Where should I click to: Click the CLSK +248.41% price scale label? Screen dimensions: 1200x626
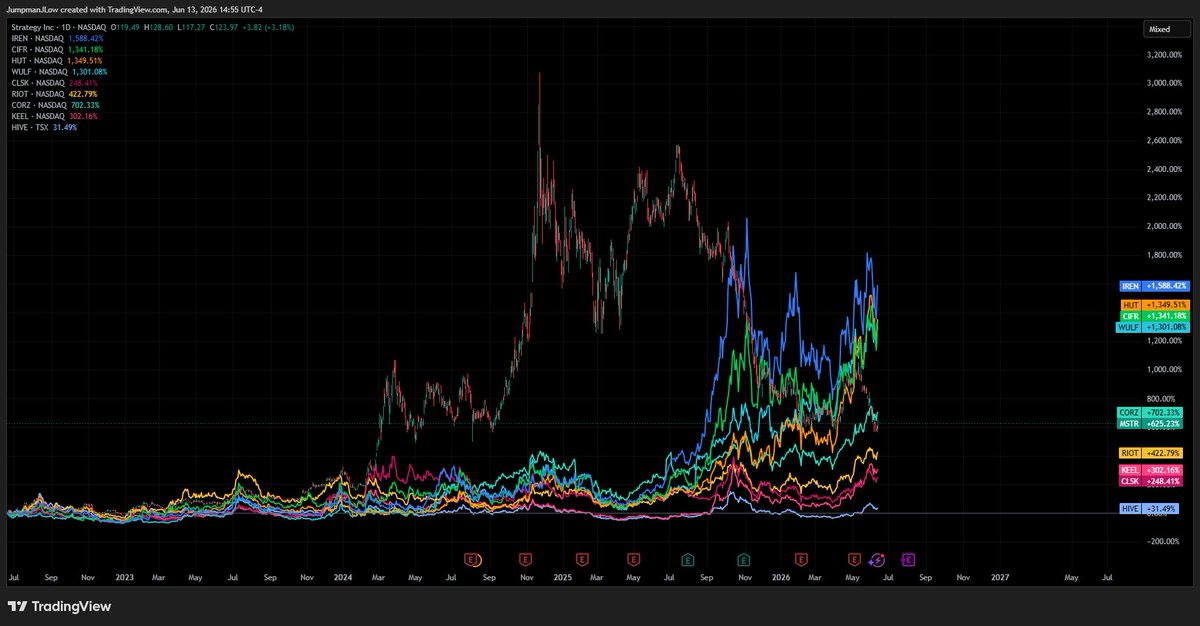pos(1151,481)
